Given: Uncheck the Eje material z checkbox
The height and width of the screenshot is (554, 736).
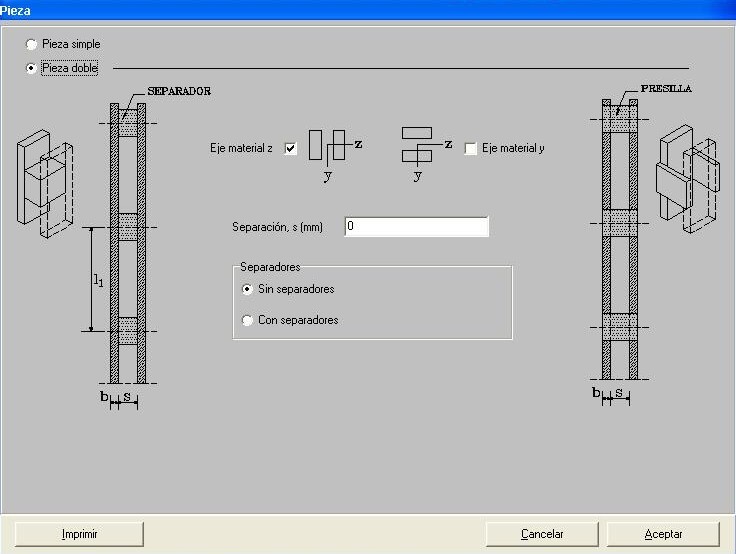Looking at the screenshot, I should pos(291,148).
